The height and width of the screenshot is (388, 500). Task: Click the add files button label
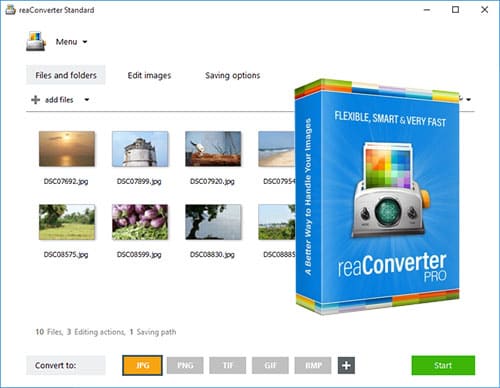pos(59,100)
